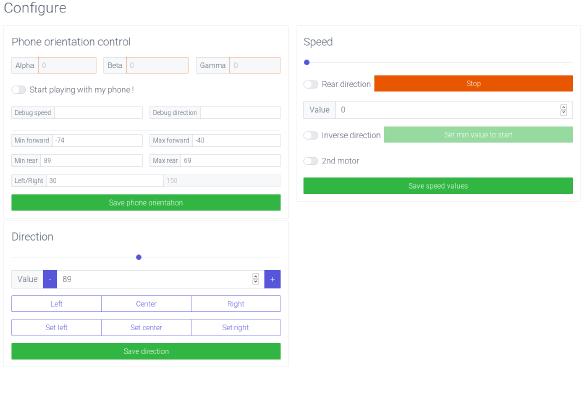582x400 pixels.
Task: Click Save speed values button
Action: coord(438,186)
